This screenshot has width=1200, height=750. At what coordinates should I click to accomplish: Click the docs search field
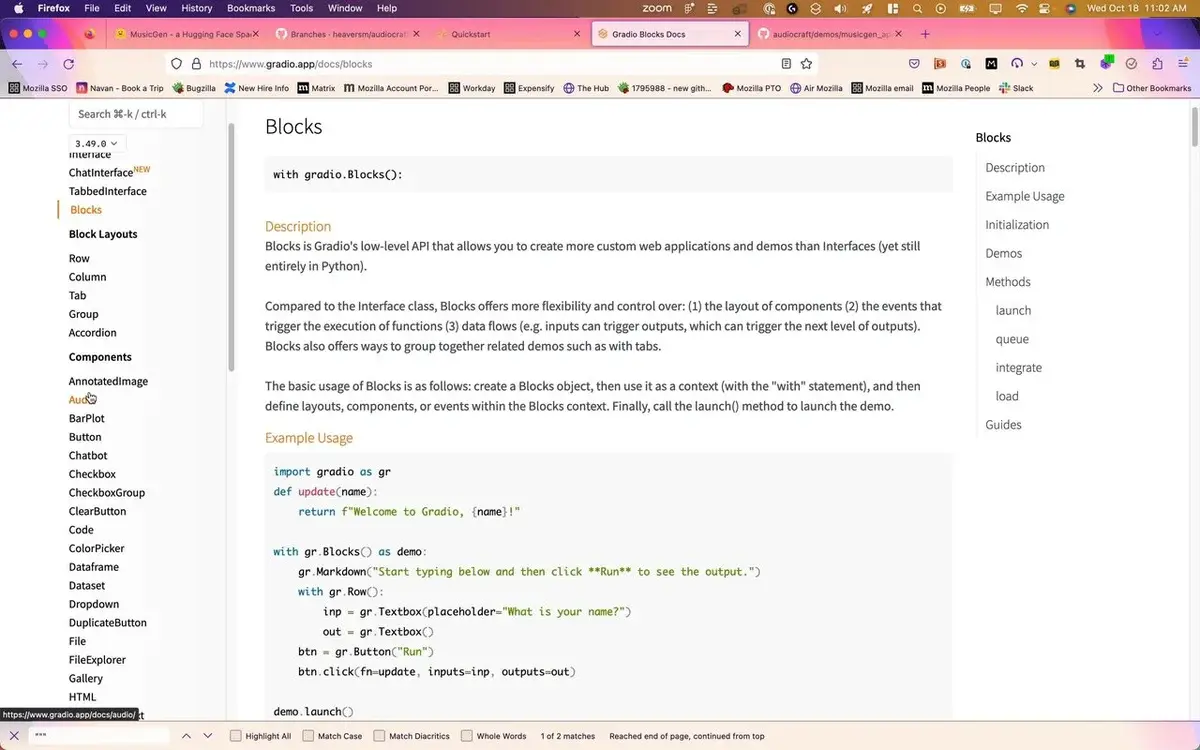tap(136, 114)
